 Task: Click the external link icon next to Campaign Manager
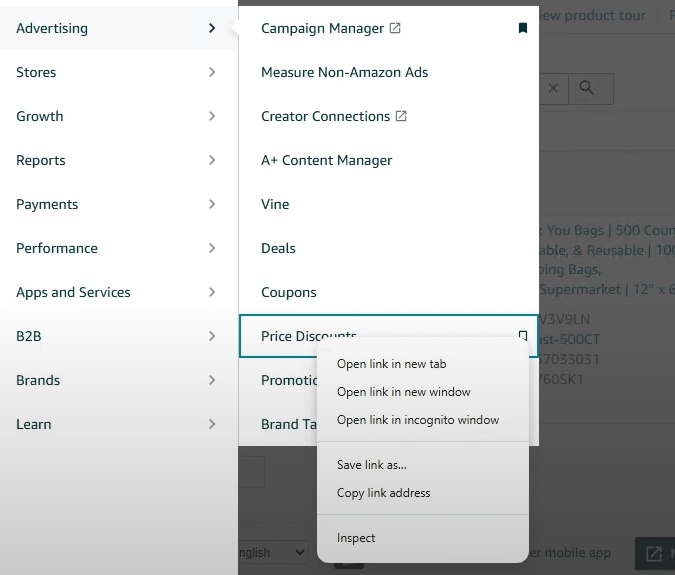pos(395,28)
